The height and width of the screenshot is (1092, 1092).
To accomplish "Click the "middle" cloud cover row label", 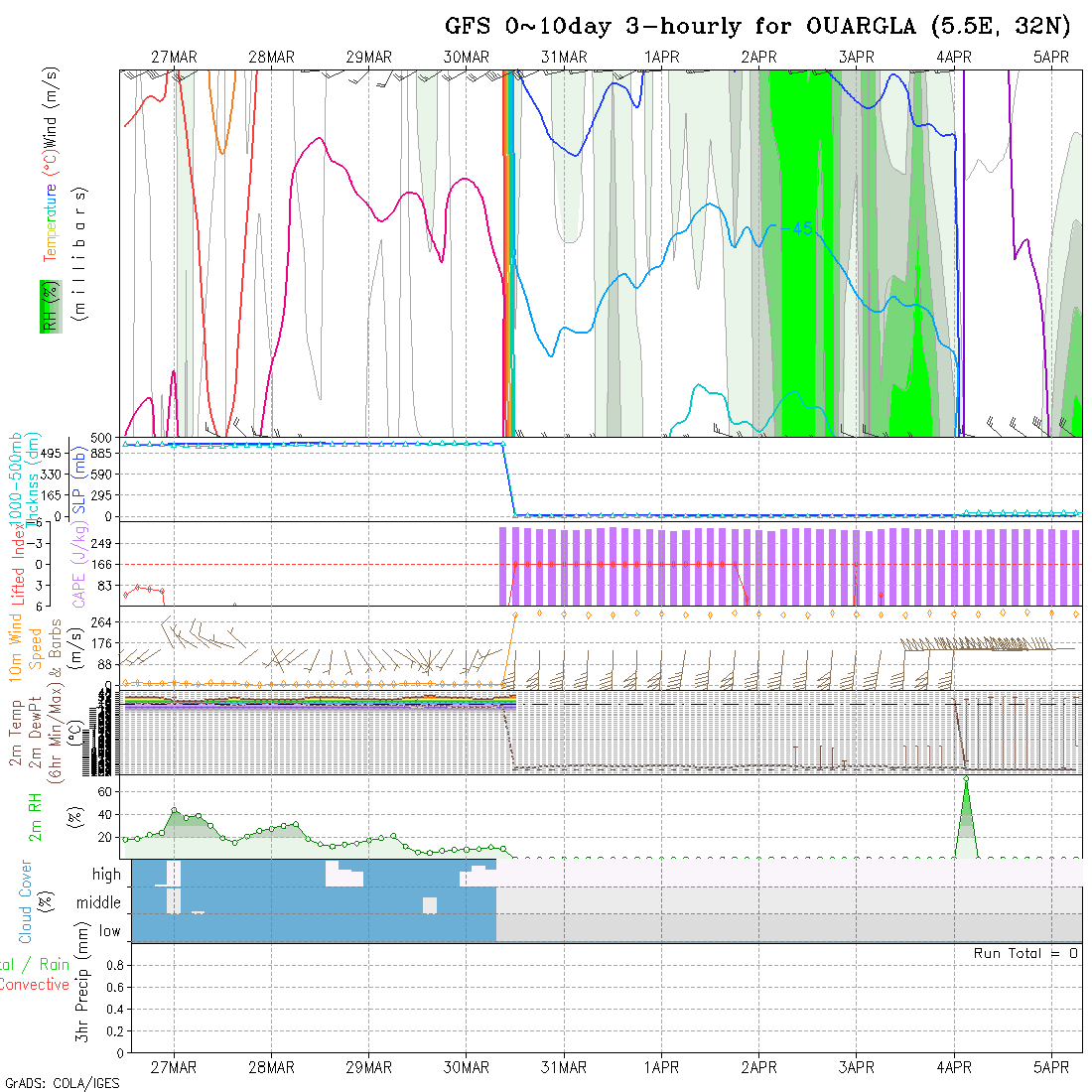I will pos(99,902).
